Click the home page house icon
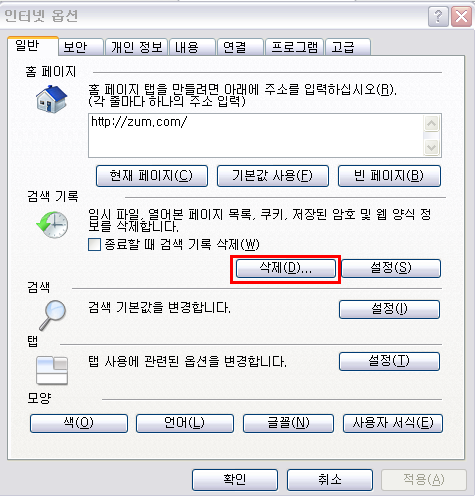The height and width of the screenshot is (496, 475). tap(52, 99)
